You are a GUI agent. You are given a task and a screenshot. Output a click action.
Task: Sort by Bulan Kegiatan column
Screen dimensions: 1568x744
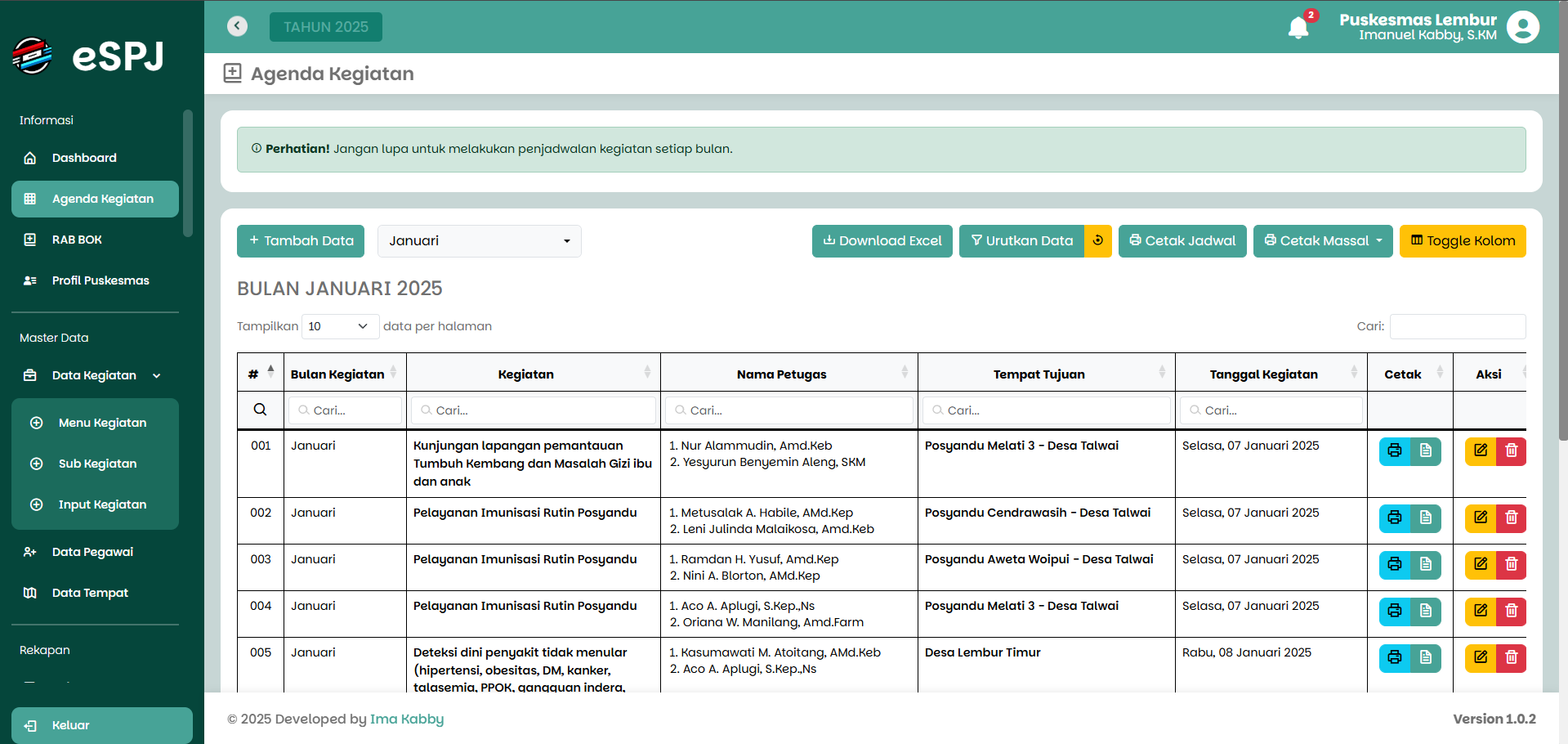tap(344, 374)
